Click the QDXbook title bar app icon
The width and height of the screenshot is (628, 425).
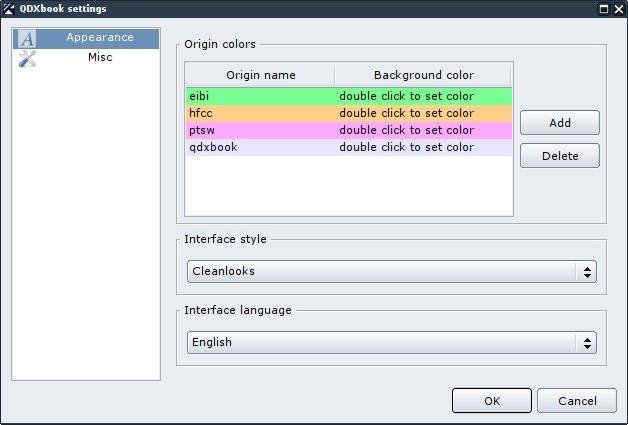point(9,8)
